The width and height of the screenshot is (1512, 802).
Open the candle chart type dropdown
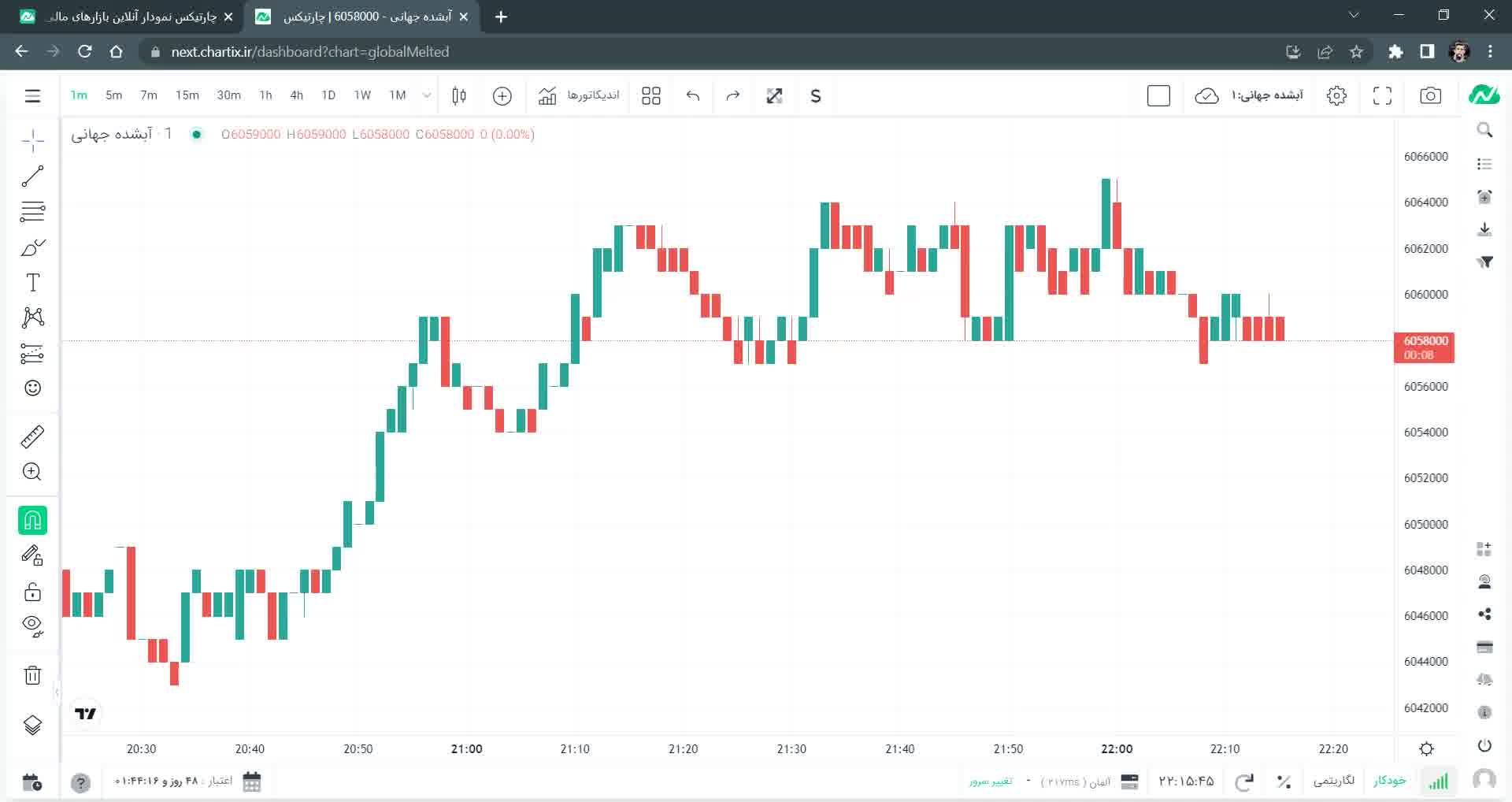point(459,95)
